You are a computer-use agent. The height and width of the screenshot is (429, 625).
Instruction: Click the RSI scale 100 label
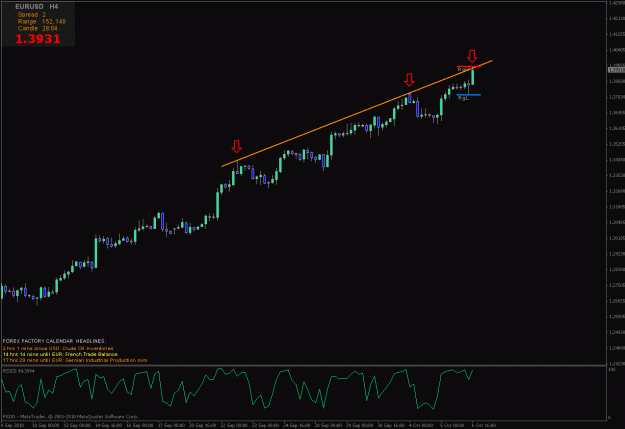(612, 370)
